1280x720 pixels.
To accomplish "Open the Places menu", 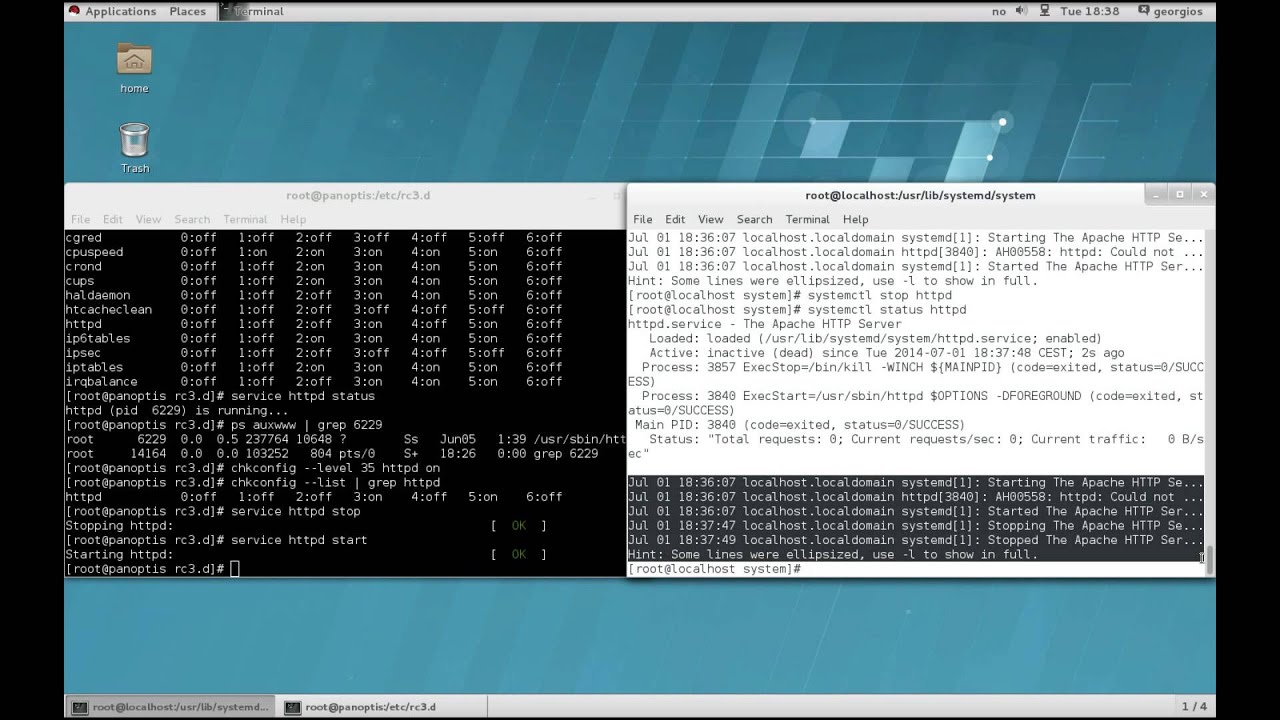I will pyautogui.click(x=187, y=11).
